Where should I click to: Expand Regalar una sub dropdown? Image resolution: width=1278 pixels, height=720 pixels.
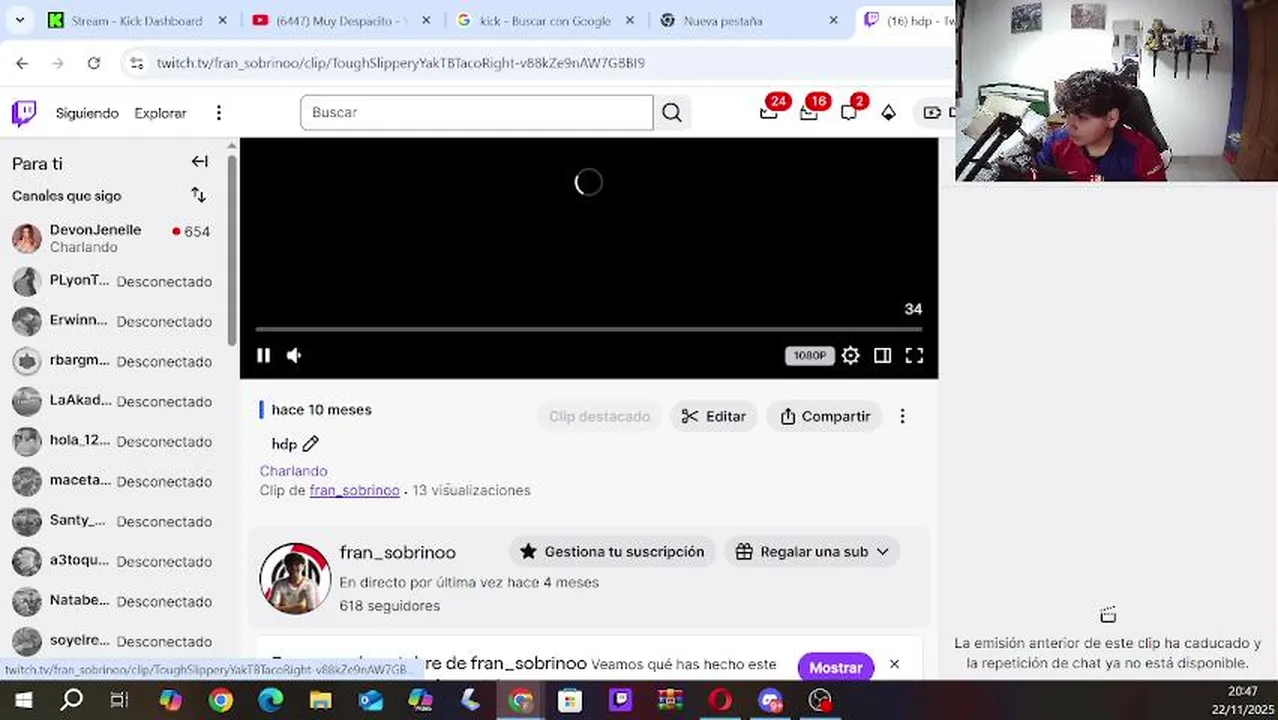(x=812, y=552)
